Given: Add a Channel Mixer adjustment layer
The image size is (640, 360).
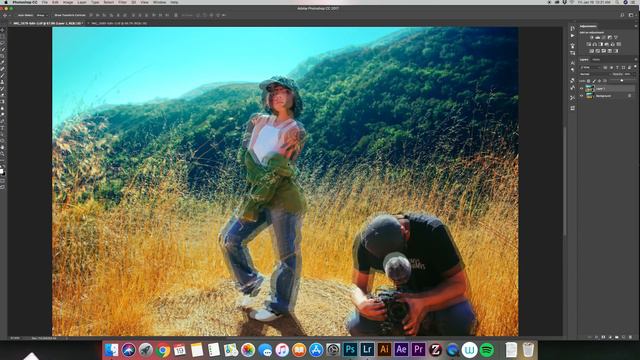Looking at the screenshot, I should [613, 44].
